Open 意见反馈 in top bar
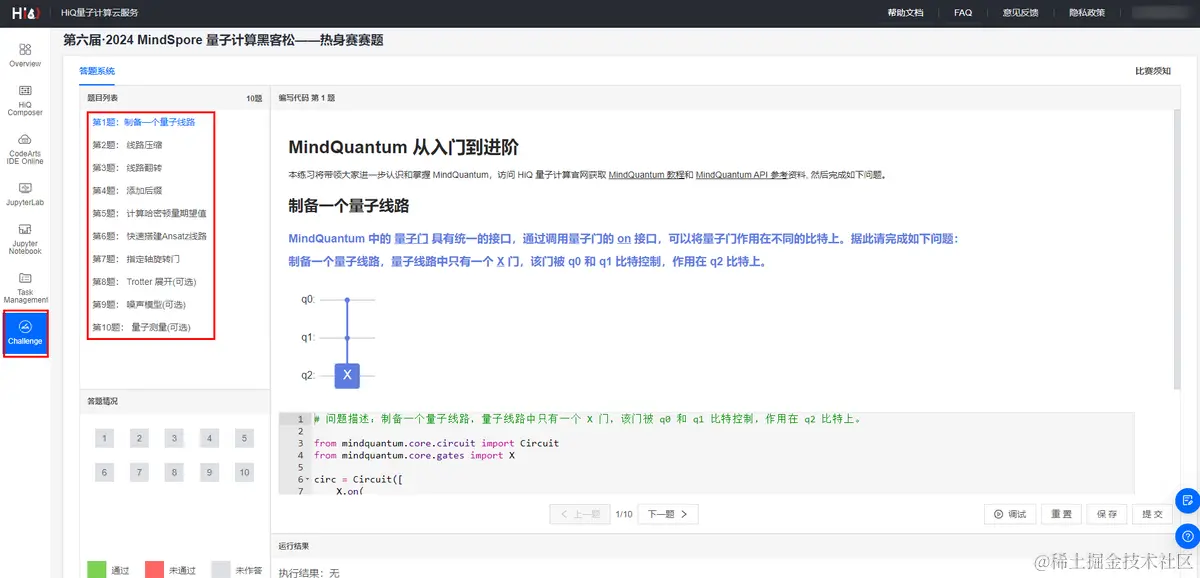1200x578 pixels. coord(1020,13)
